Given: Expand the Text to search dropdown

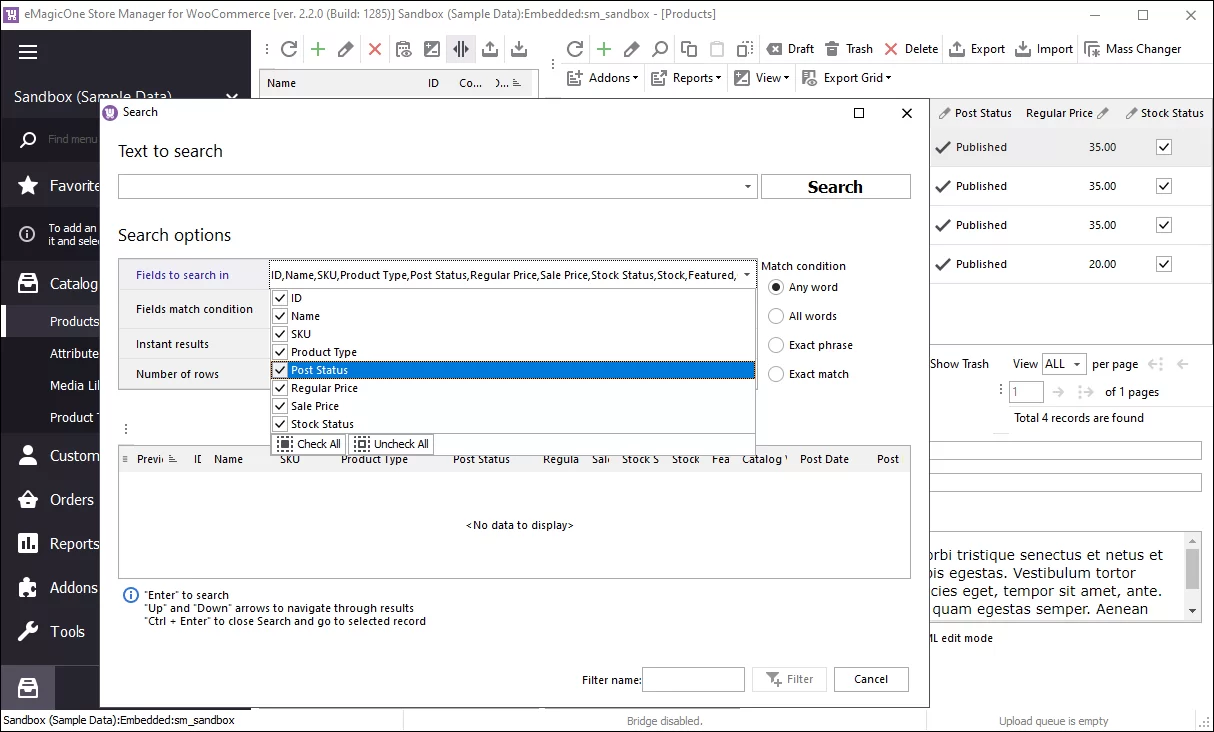Looking at the screenshot, I should pyautogui.click(x=747, y=186).
